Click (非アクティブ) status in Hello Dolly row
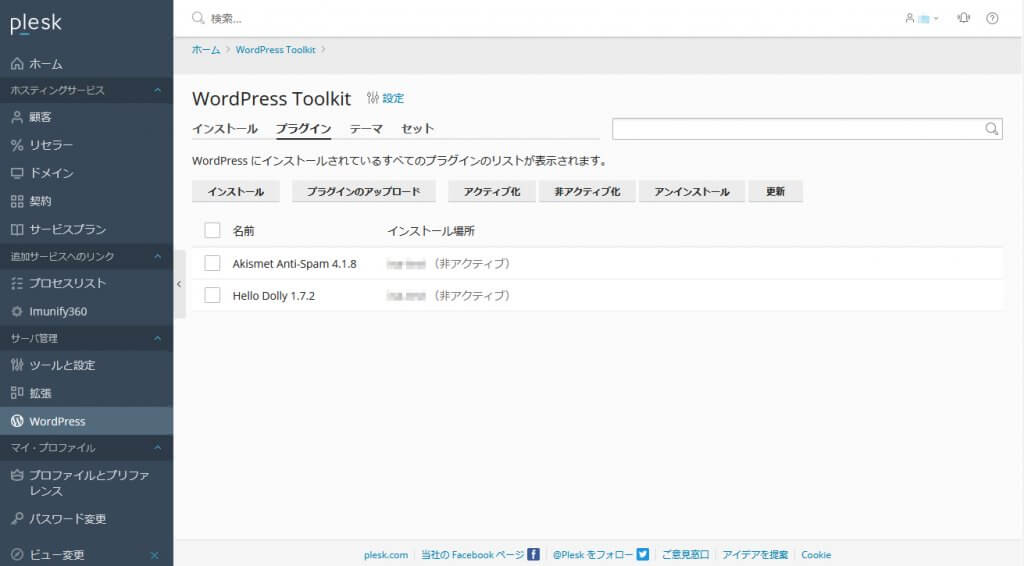This screenshot has width=1024, height=566. 472,296
